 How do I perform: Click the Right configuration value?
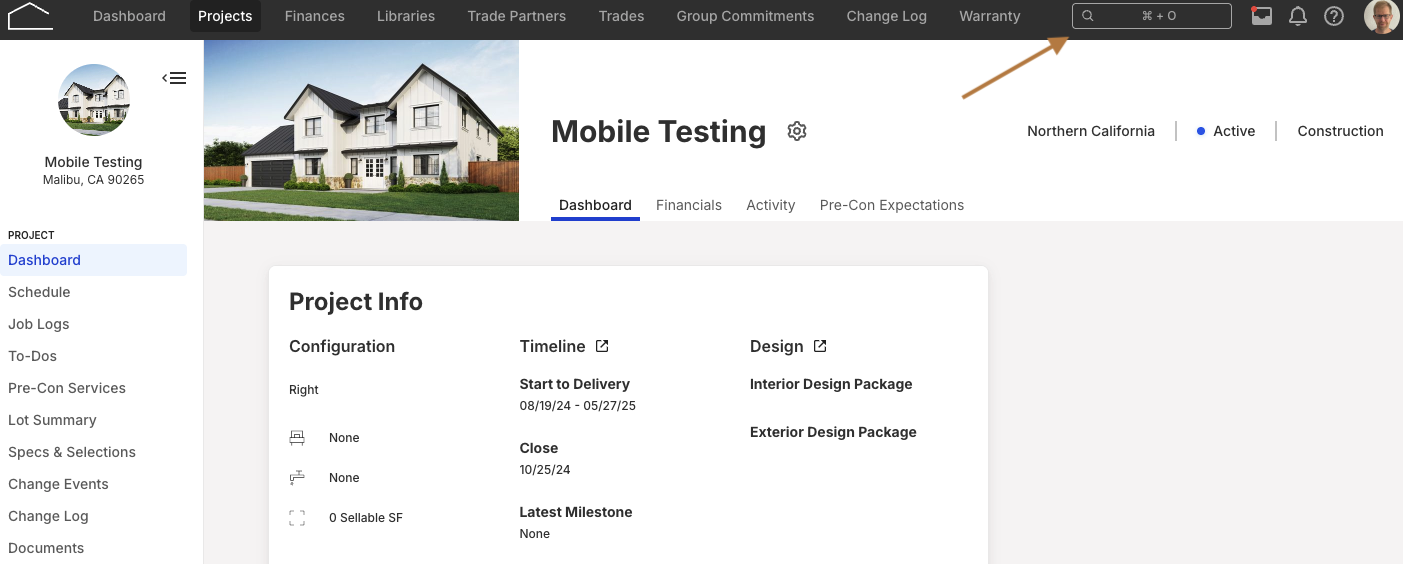(x=304, y=390)
